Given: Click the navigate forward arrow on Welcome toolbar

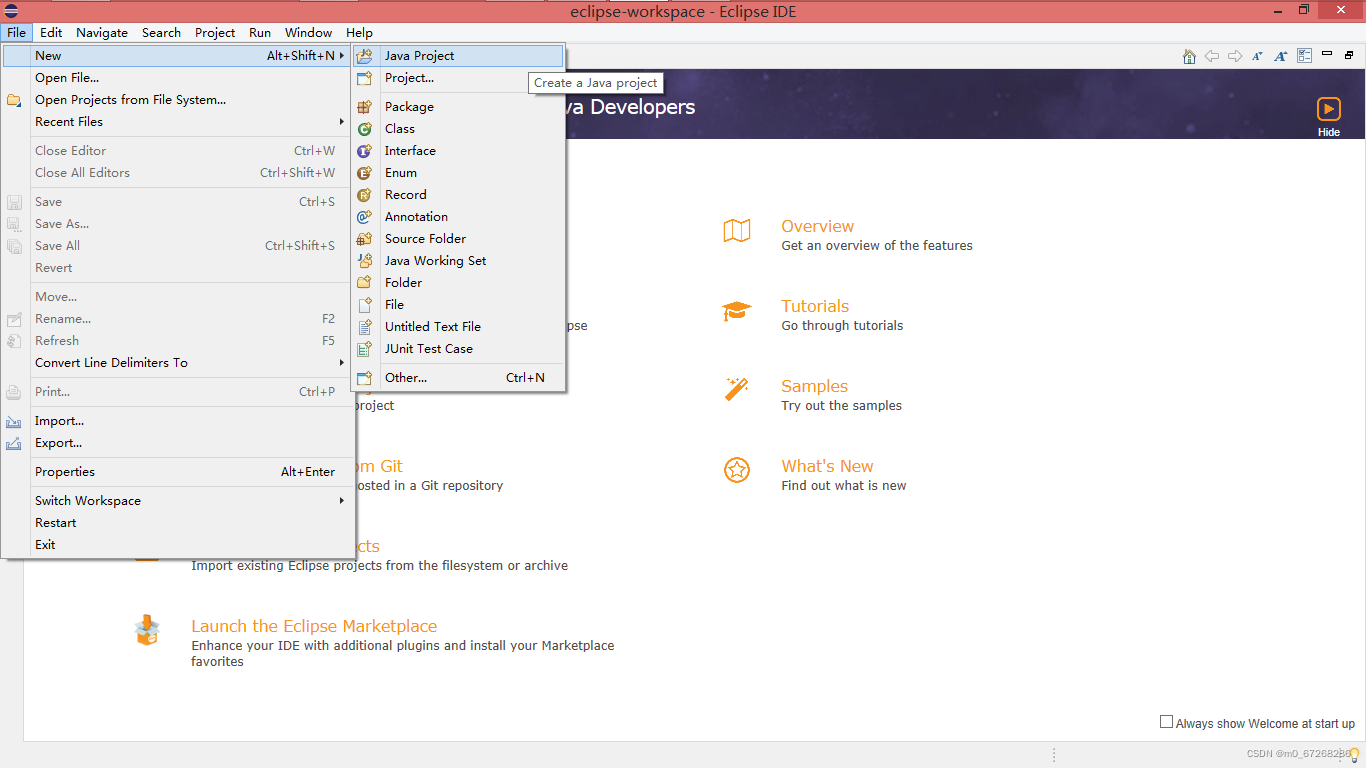Looking at the screenshot, I should (1235, 56).
